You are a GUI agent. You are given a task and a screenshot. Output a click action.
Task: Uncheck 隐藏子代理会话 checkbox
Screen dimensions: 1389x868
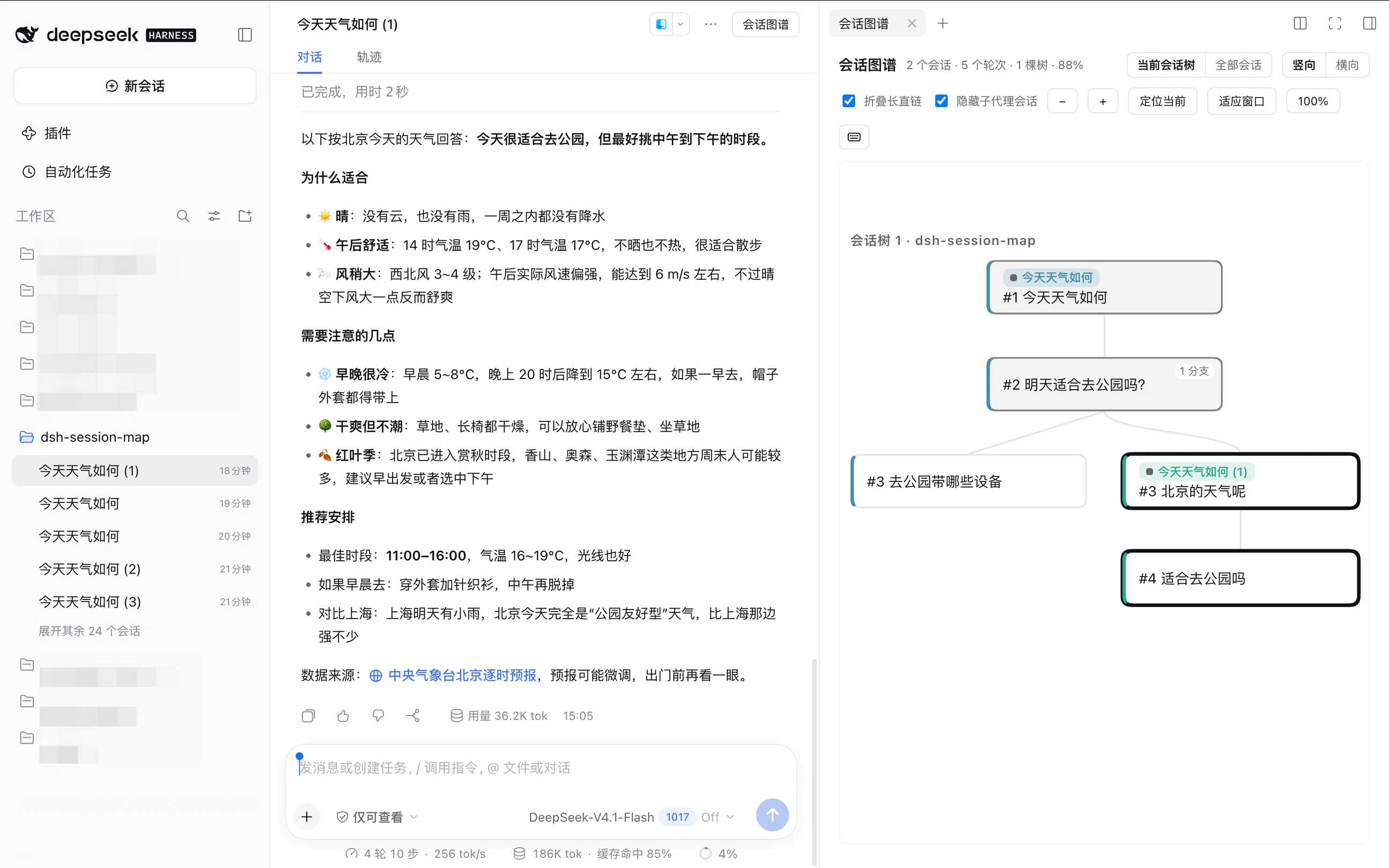click(x=941, y=101)
